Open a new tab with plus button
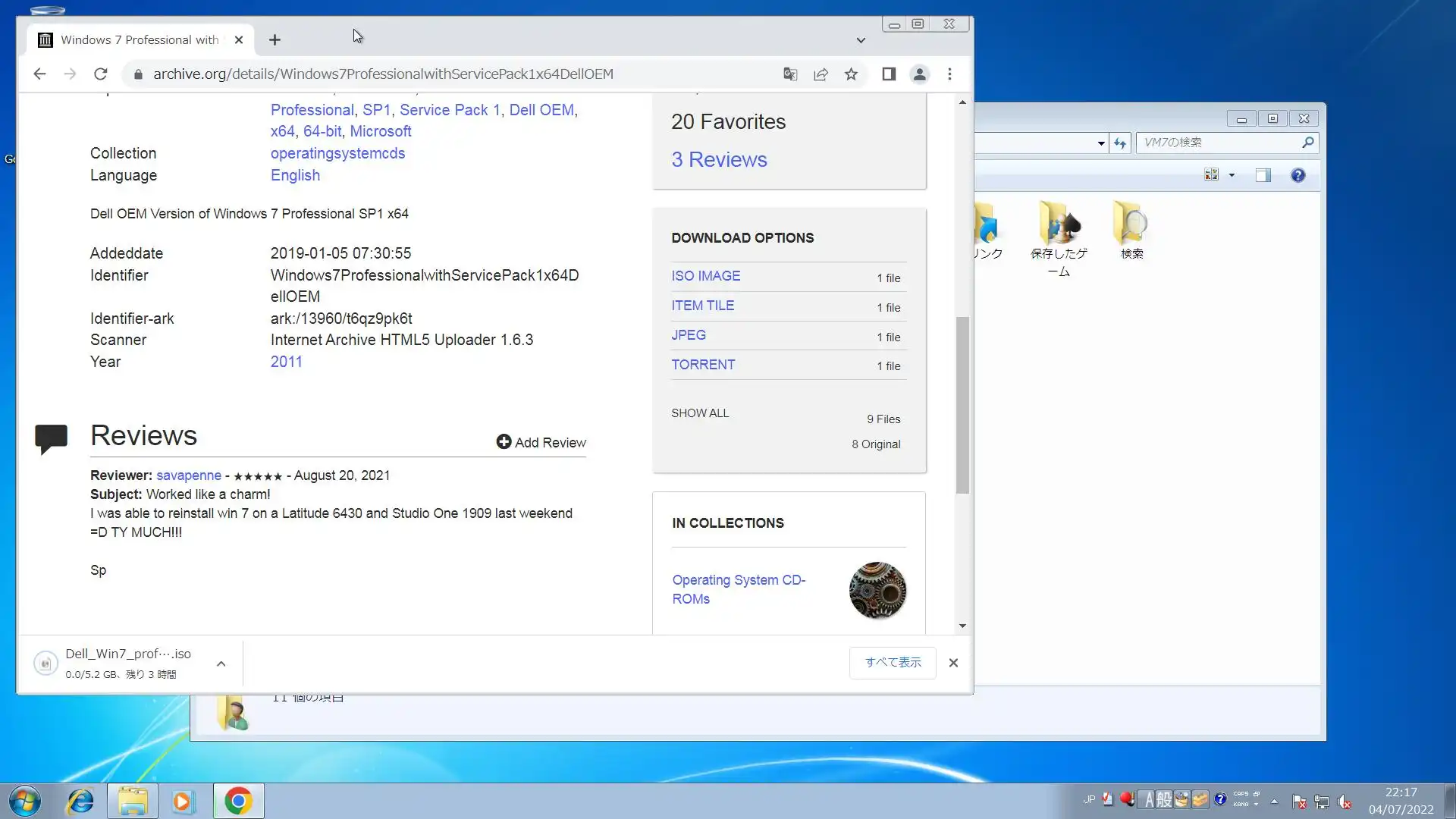This screenshot has width=1456, height=819. (x=275, y=39)
